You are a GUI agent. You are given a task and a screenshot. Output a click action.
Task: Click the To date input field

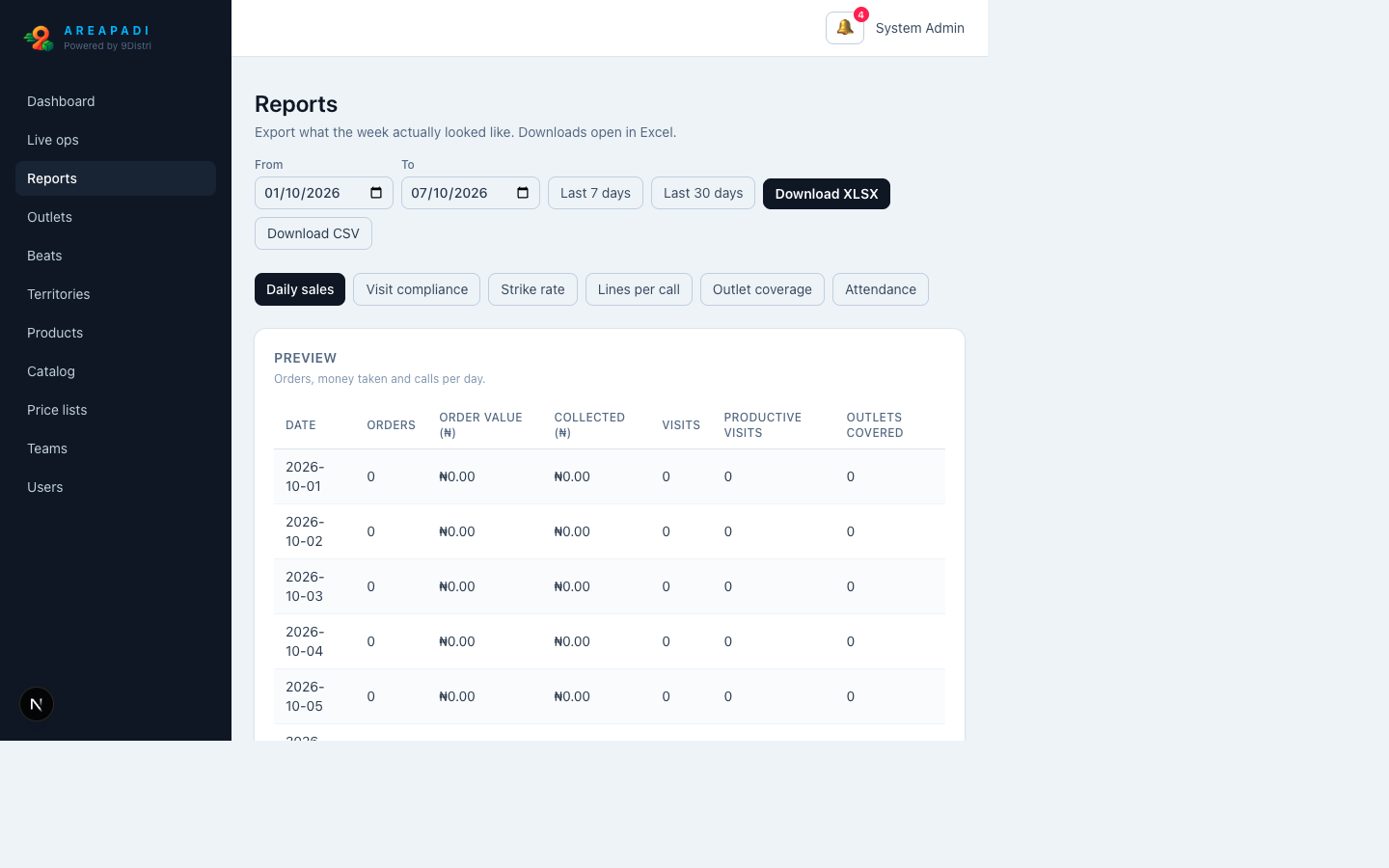pos(471,193)
